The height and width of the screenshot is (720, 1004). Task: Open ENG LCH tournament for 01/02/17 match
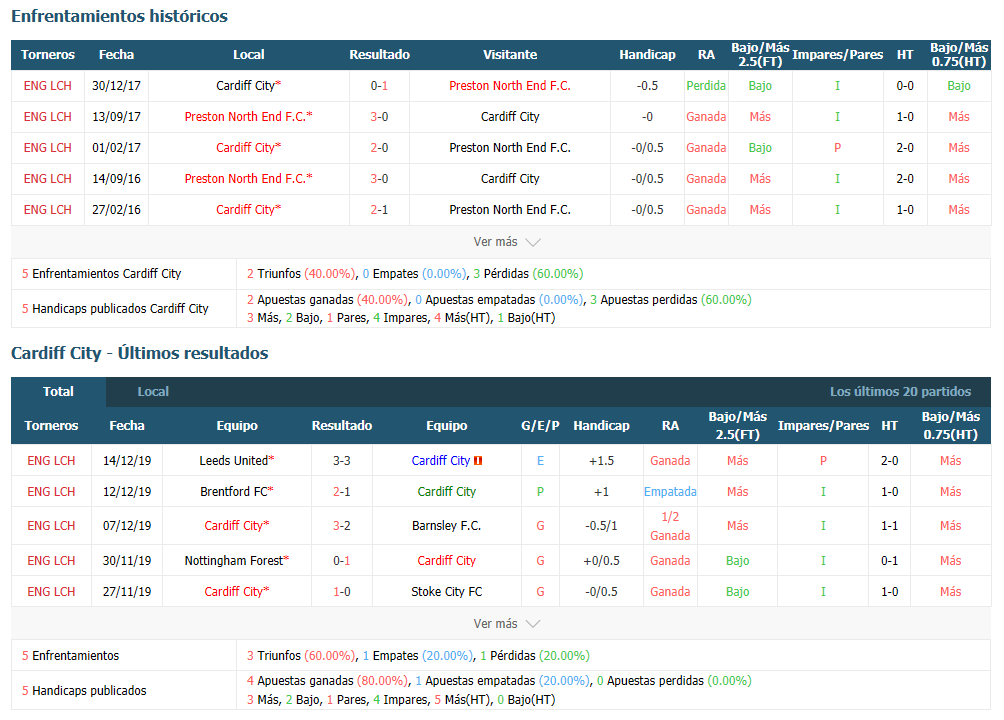click(x=47, y=148)
